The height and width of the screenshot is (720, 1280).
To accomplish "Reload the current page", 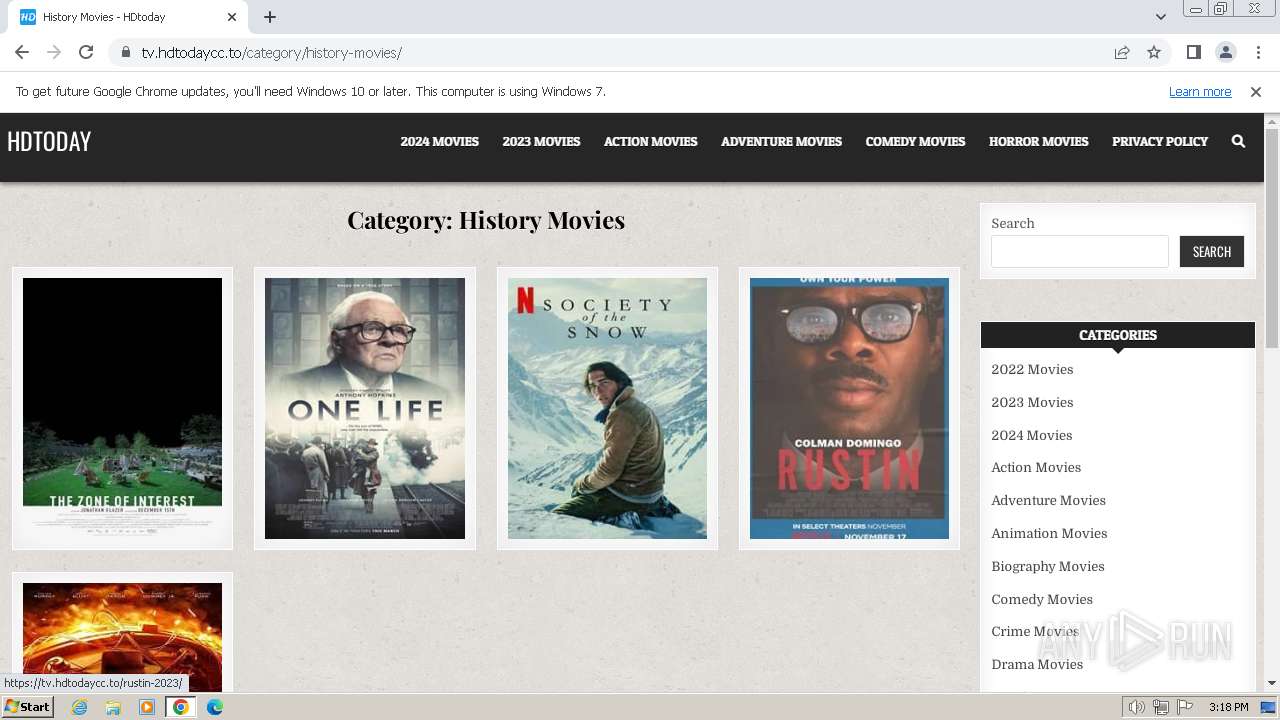I will pos(86,52).
